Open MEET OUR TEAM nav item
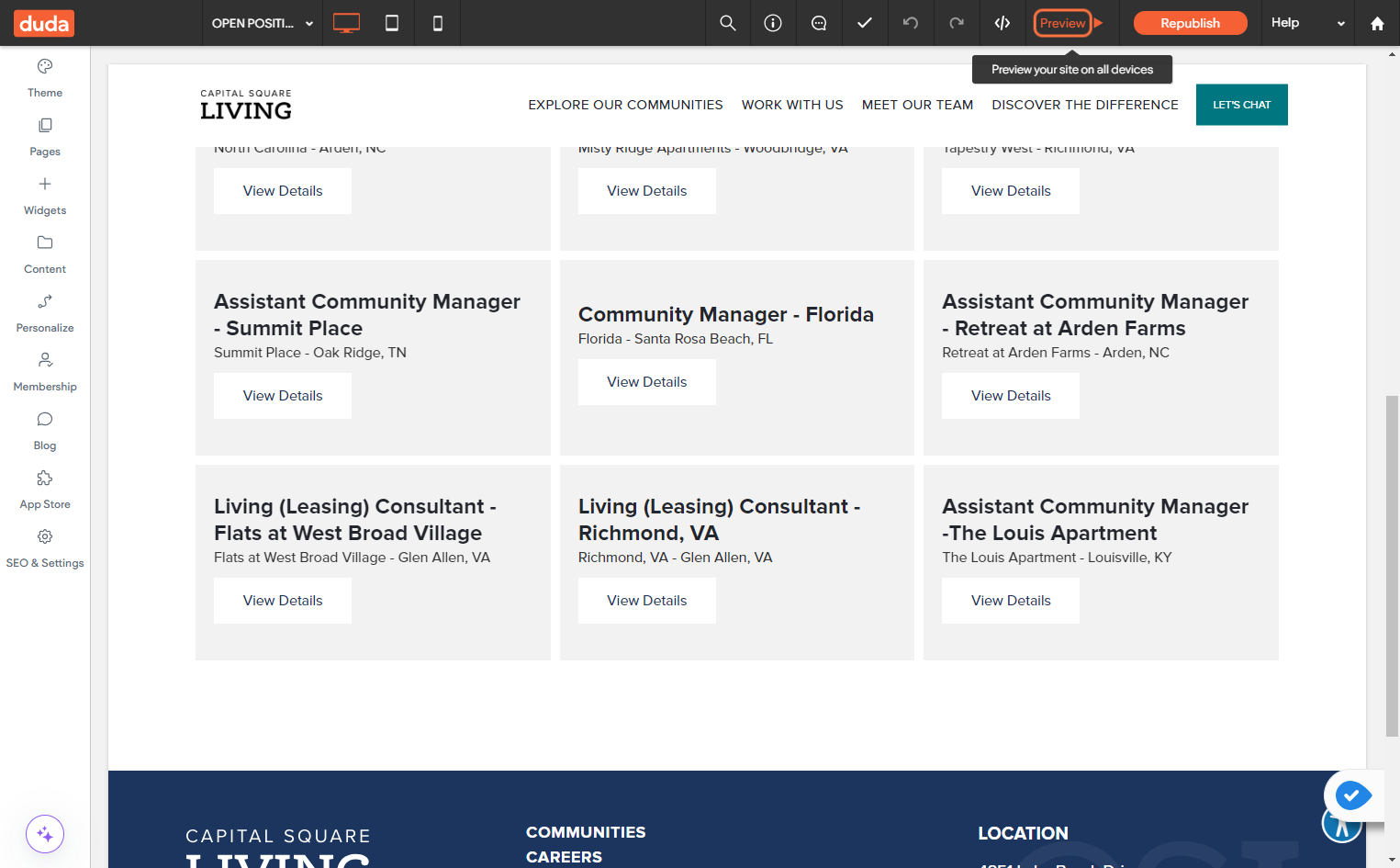This screenshot has height=868, width=1400. (x=917, y=105)
